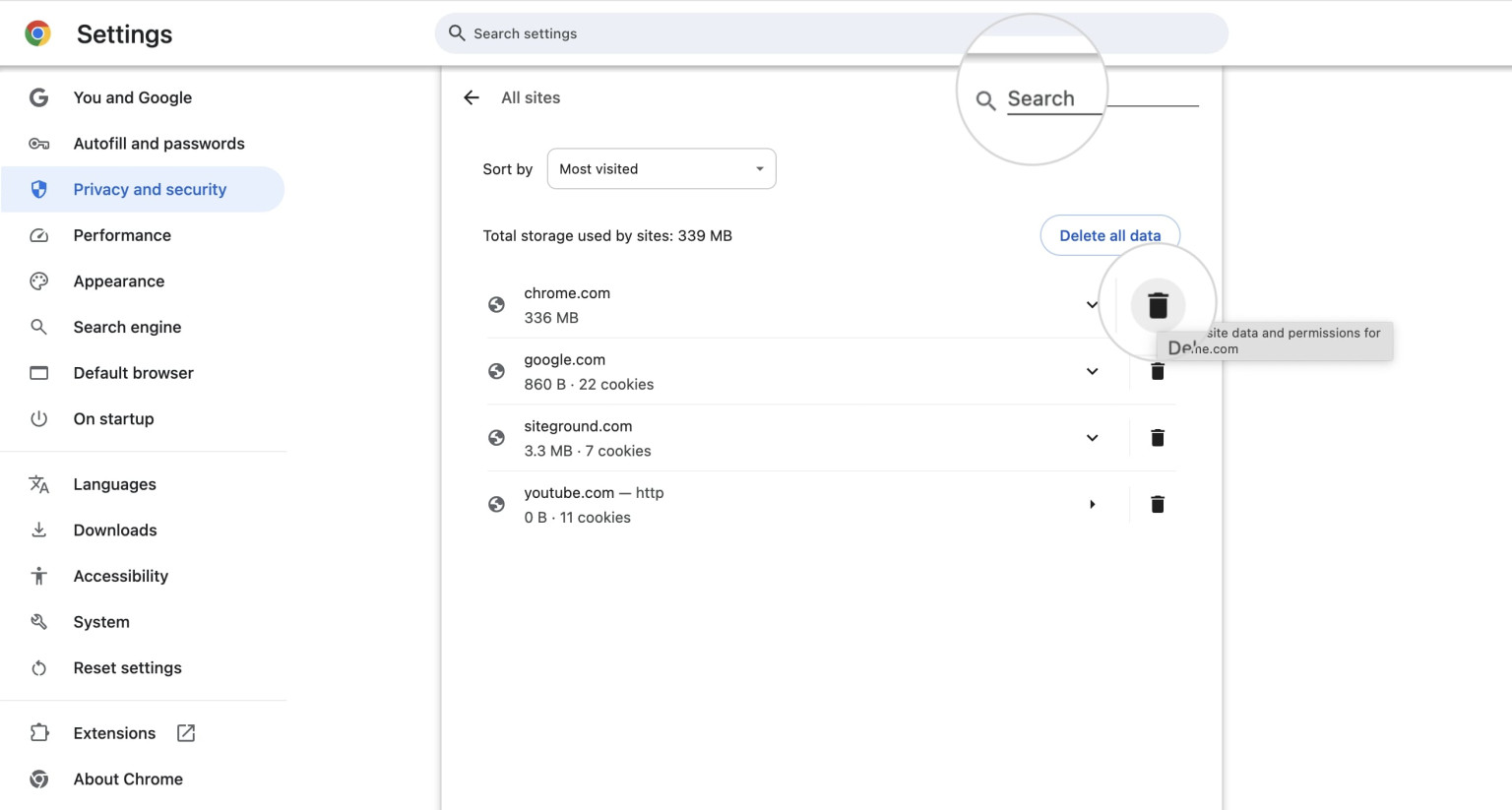Go back using the All sites arrow
1512x810 pixels.
click(472, 97)
